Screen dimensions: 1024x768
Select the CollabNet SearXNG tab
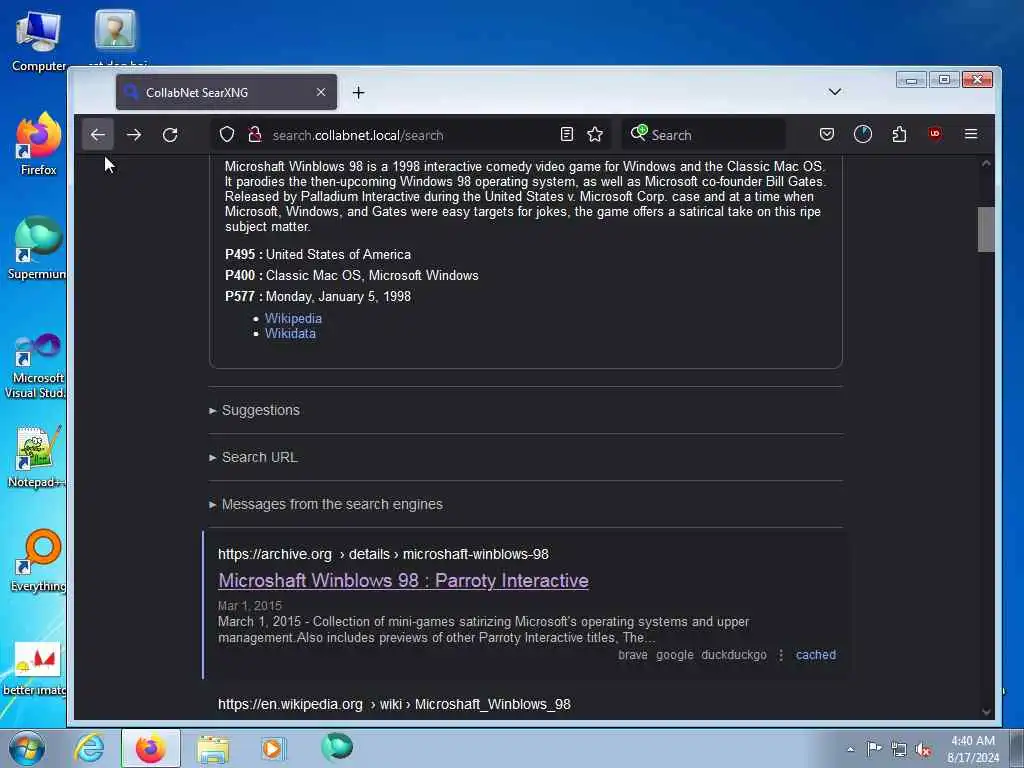pyautogui.click(x=227, y=92)
